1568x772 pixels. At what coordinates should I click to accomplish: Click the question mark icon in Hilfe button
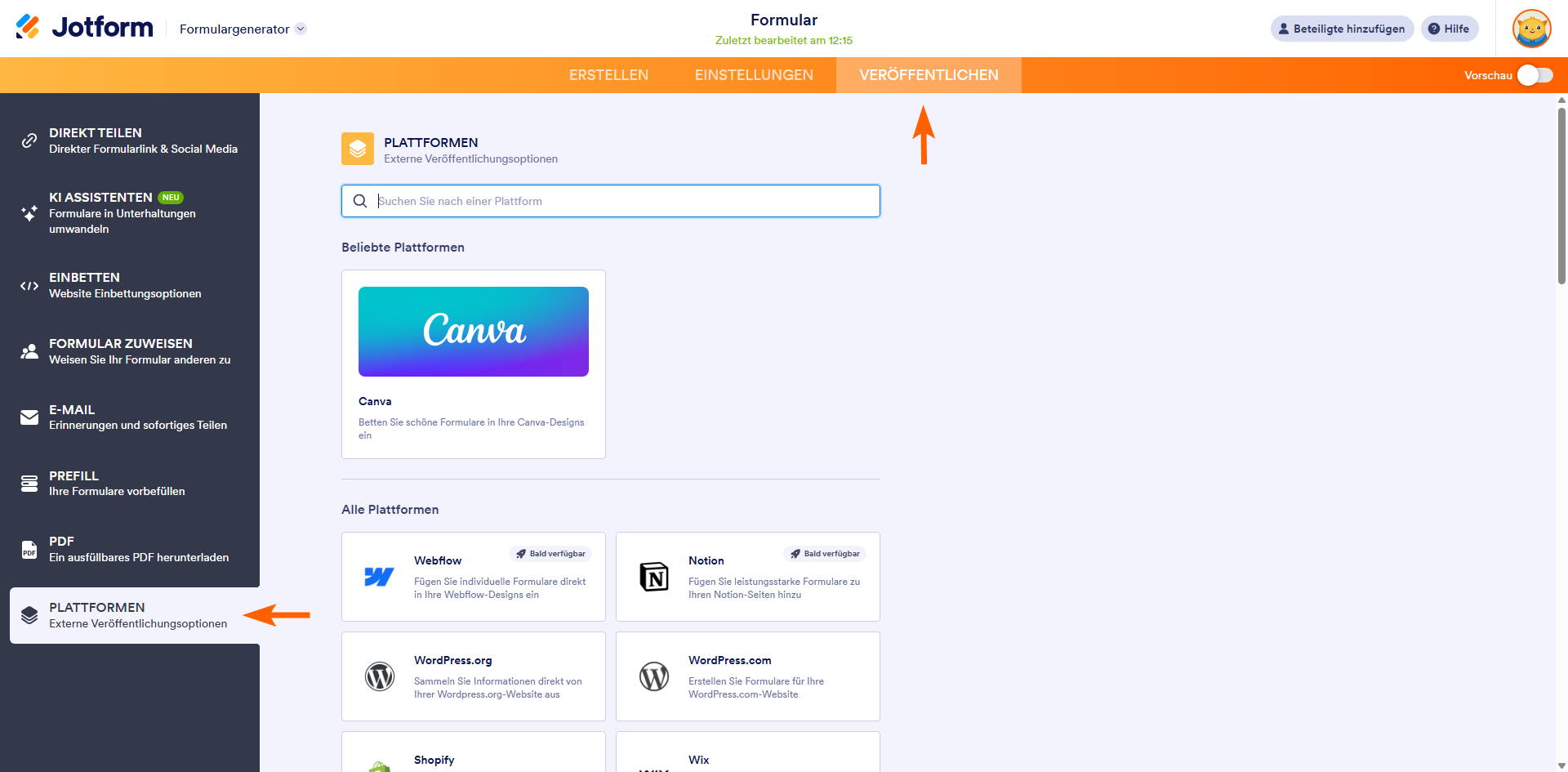pyautogui.click(x=1434, y=29)
